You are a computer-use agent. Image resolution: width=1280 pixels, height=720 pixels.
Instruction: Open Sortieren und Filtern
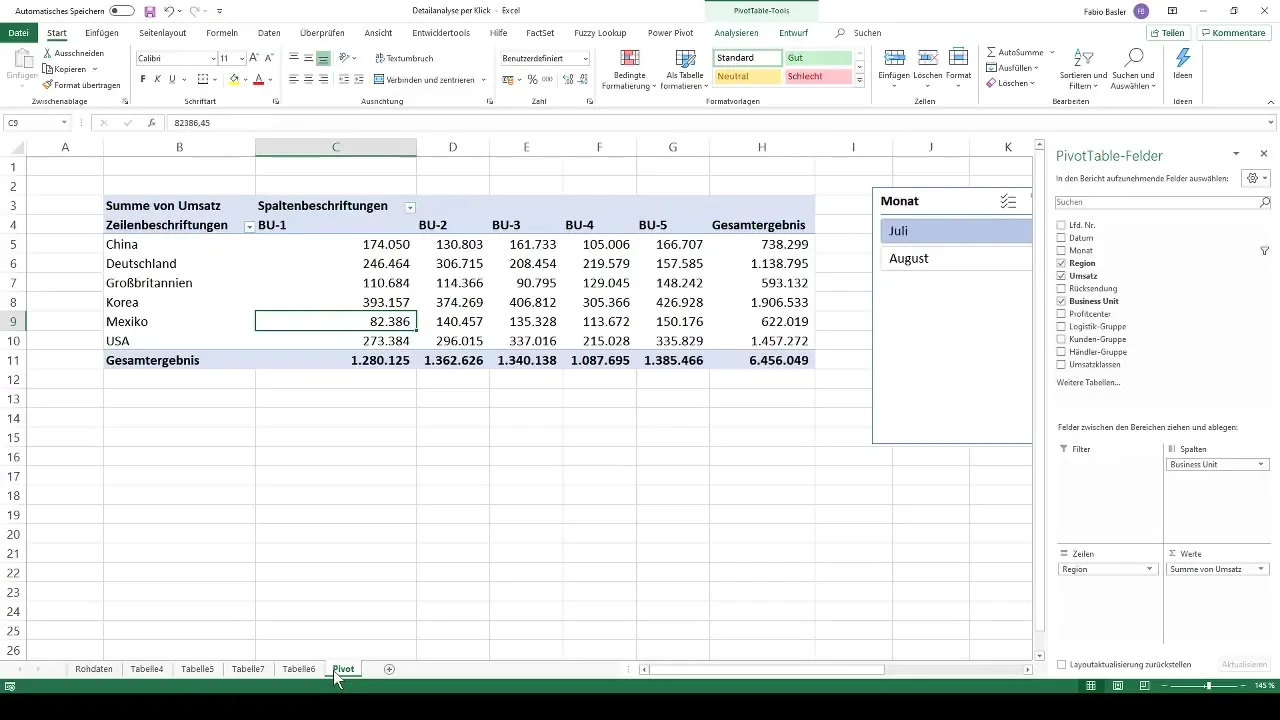pos(1086,69)
